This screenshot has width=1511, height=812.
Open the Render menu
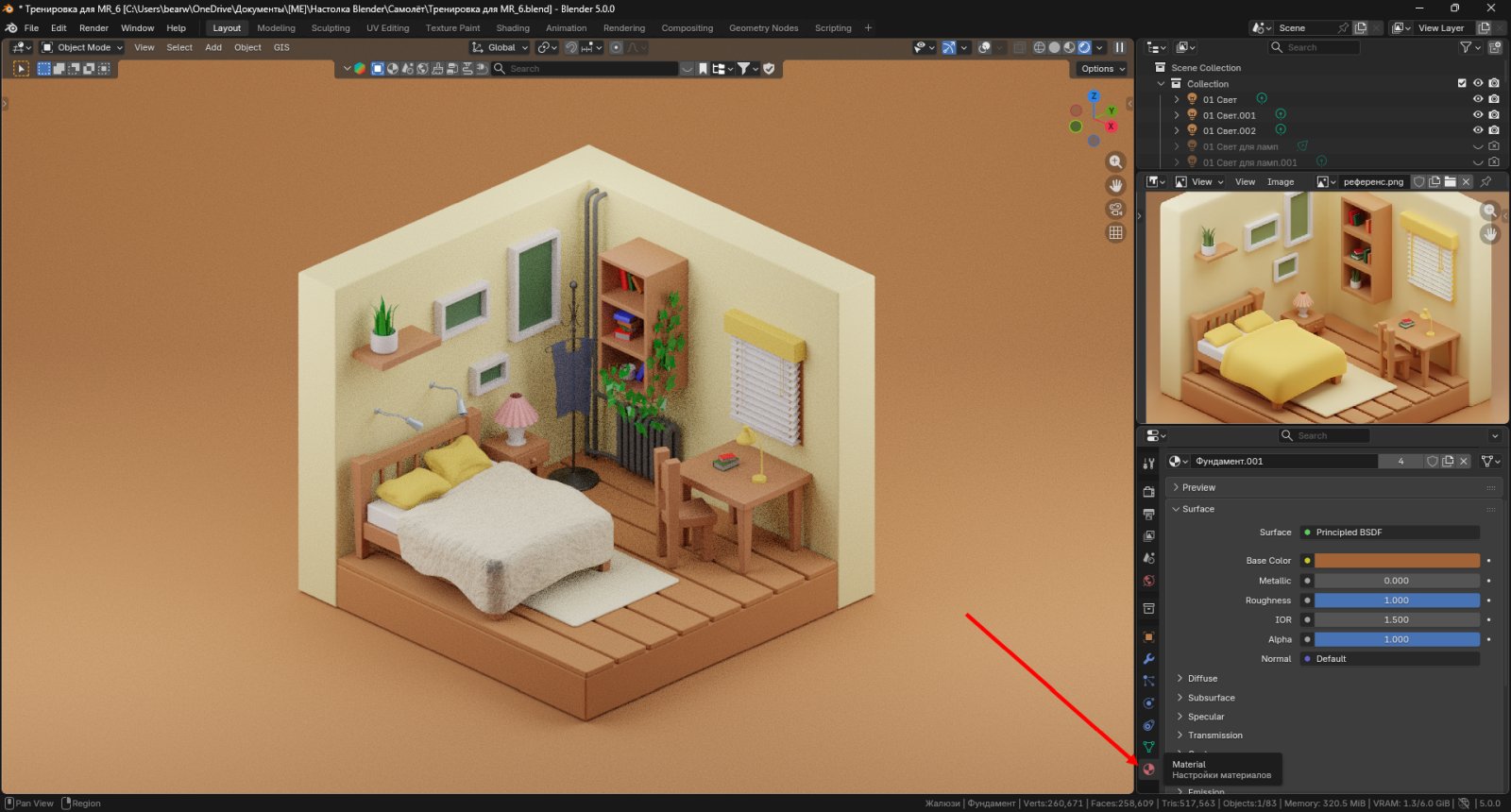click(93, 28)
